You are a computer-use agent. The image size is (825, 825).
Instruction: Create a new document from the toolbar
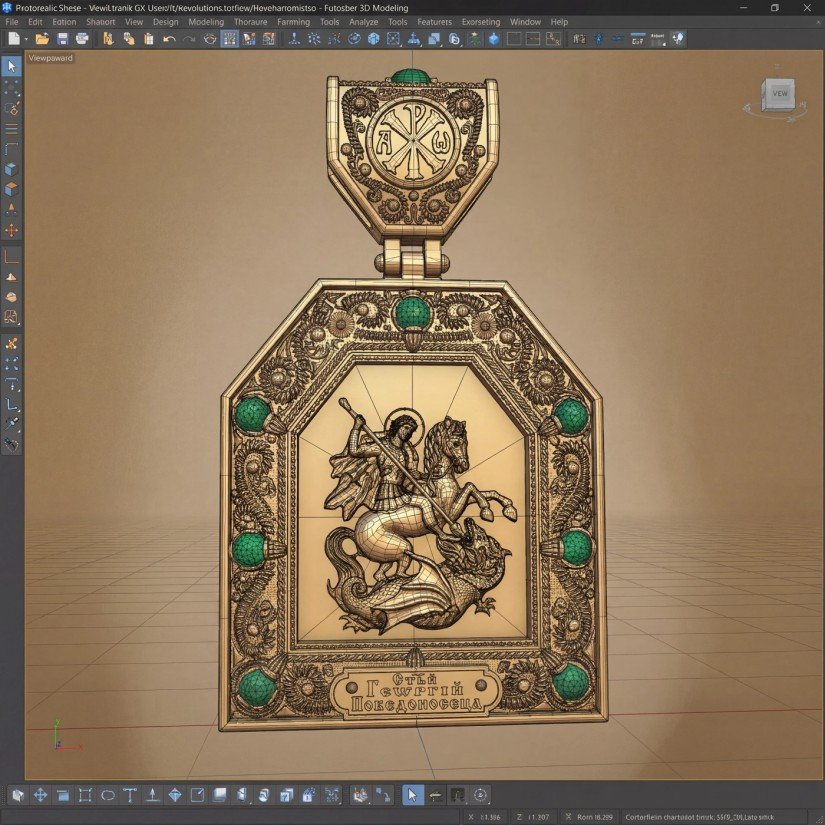(14, 38)
